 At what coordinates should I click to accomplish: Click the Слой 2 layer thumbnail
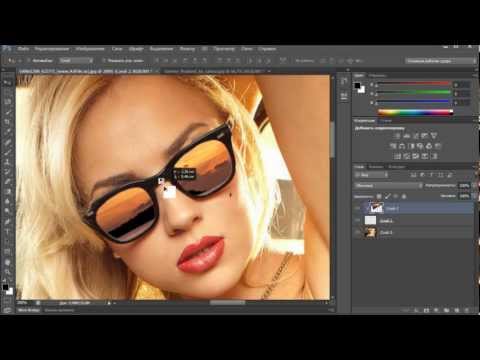376,208
